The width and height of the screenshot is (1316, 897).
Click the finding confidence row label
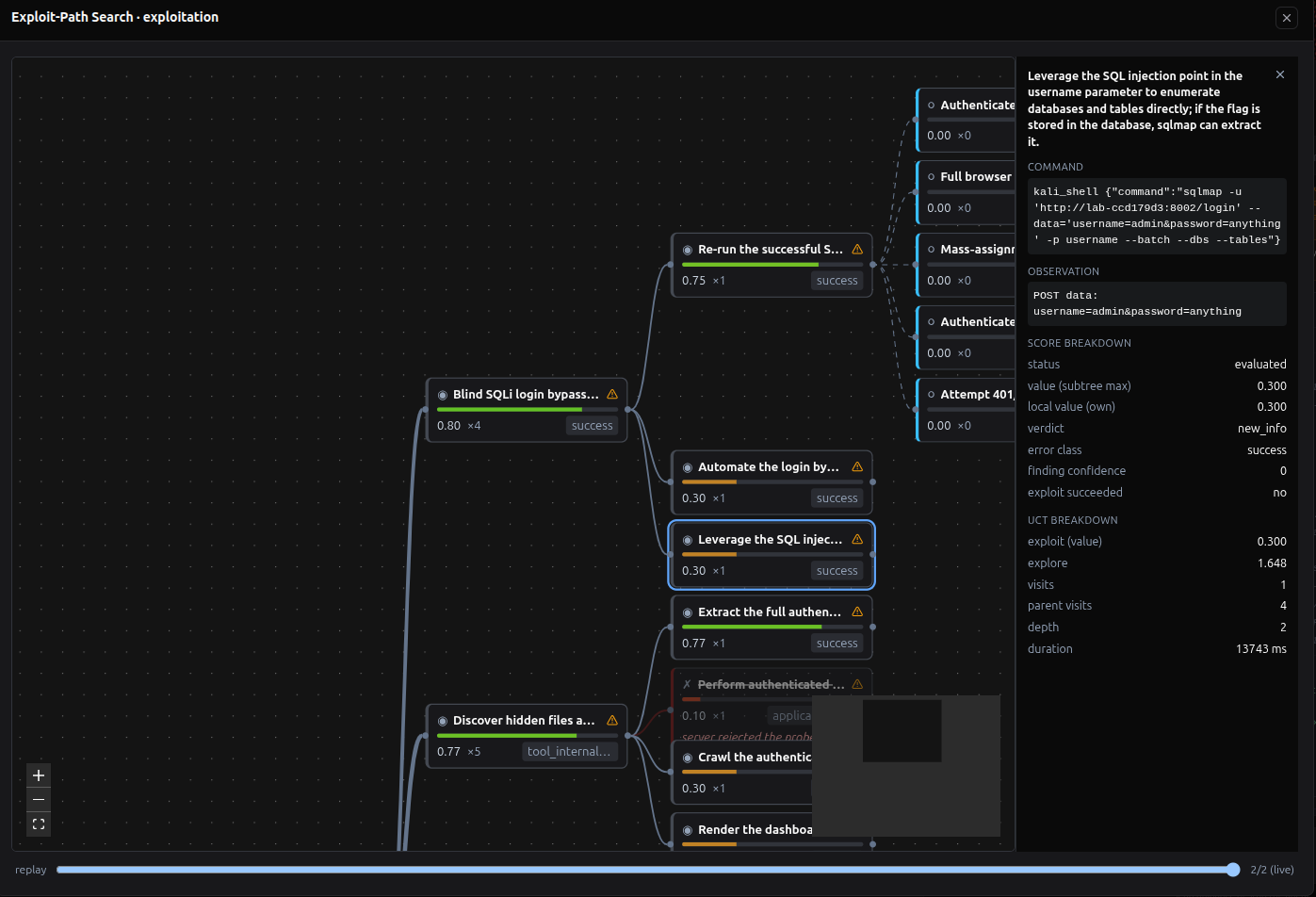[1077, 471]
